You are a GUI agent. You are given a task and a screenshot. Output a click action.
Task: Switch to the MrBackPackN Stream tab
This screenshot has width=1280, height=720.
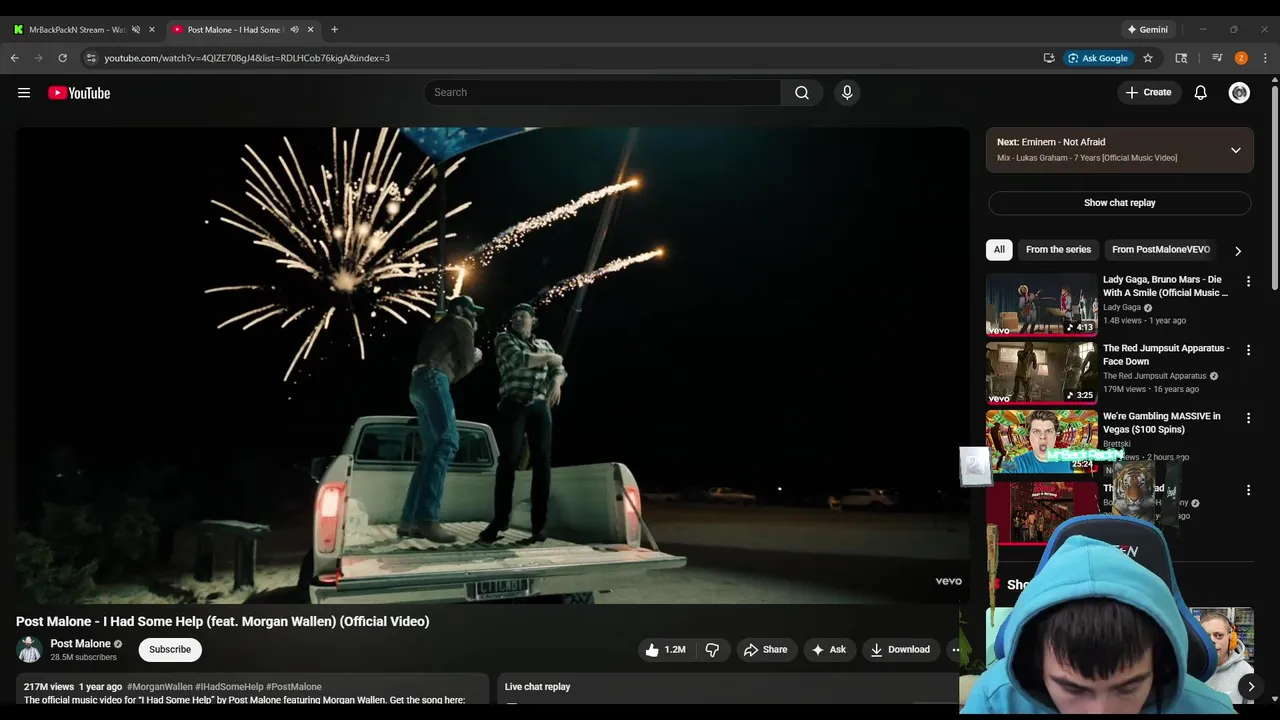coord(77,30)
